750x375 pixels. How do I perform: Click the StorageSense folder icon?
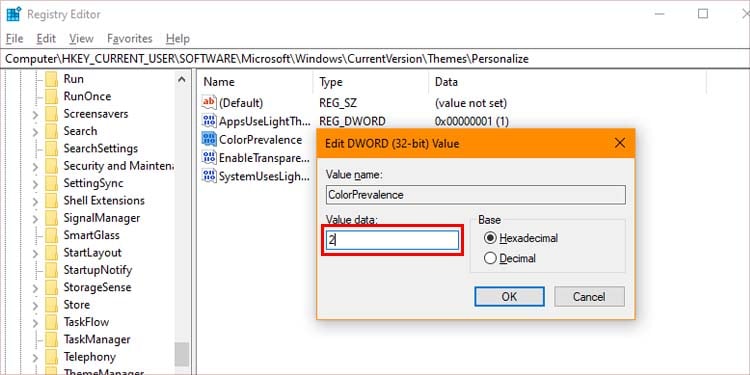coord(51,287)
